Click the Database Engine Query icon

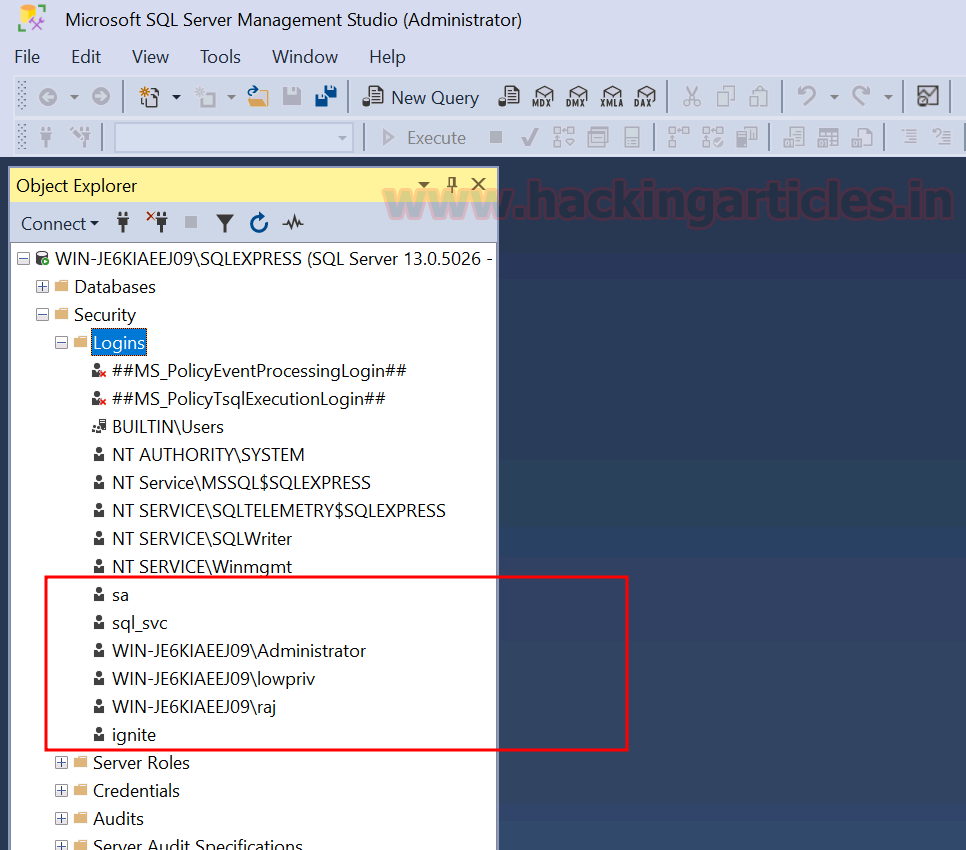[509, 97]
